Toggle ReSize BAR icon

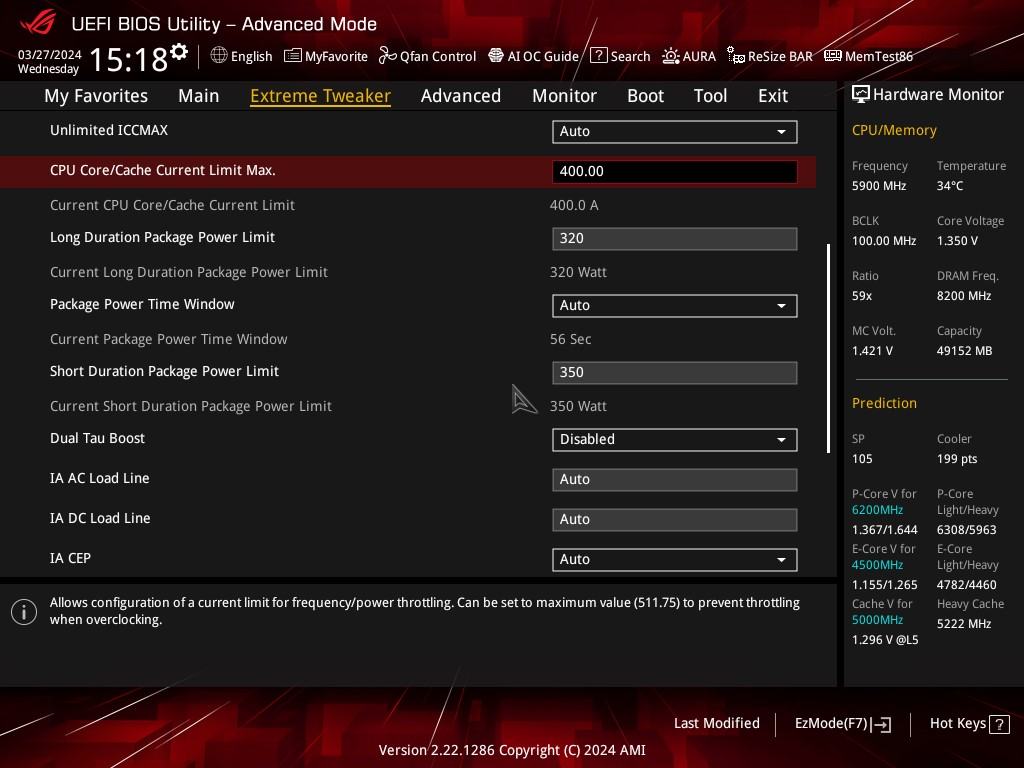pyautogui.click(x=735, y=56)
